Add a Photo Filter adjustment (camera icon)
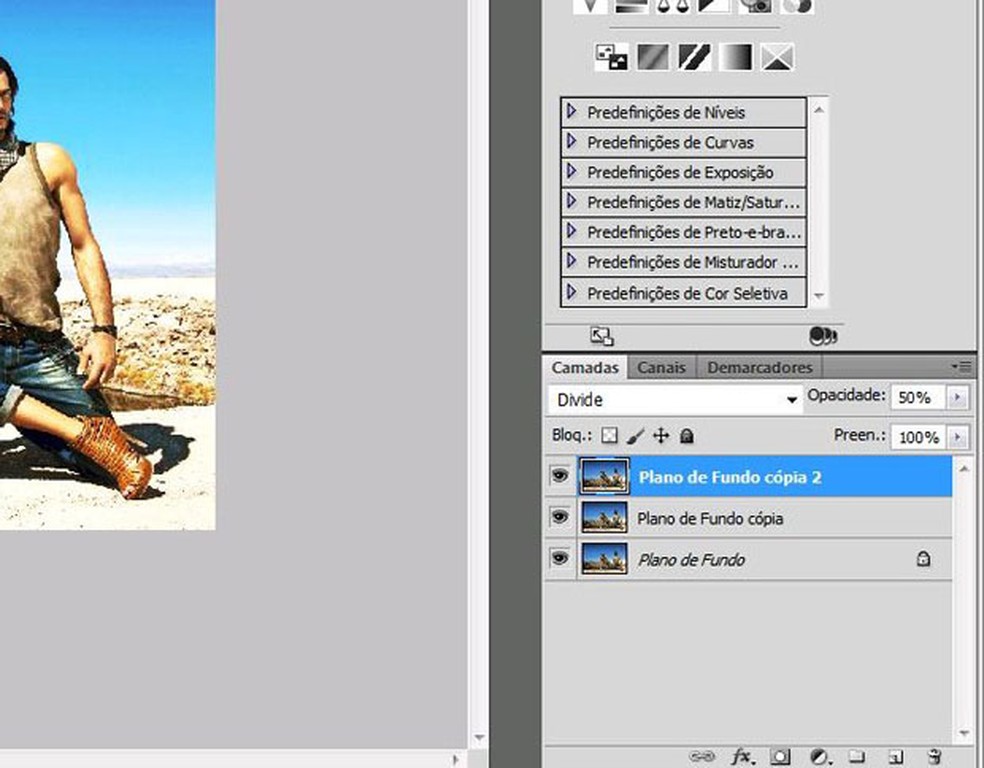Image resolution: width=984 pixels, height=768 pixels. pyautogui.click(x=755, y=6)
